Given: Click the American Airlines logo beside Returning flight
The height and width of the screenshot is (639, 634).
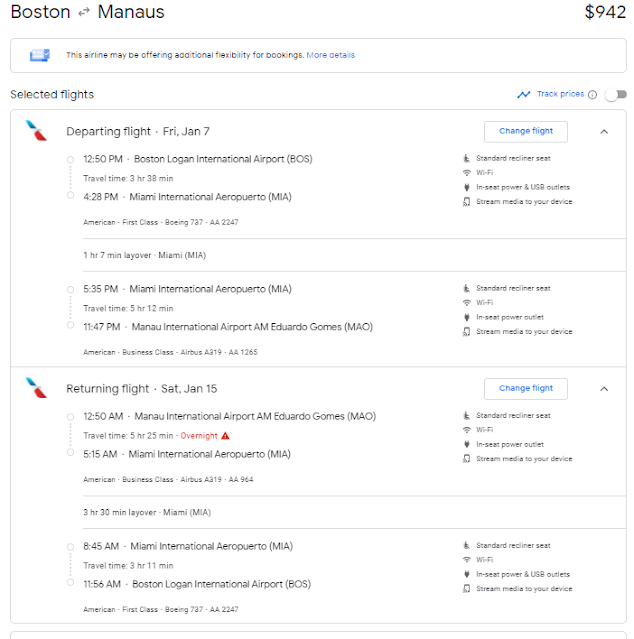Looking at the screenshot, I should (x=36, y=388).
